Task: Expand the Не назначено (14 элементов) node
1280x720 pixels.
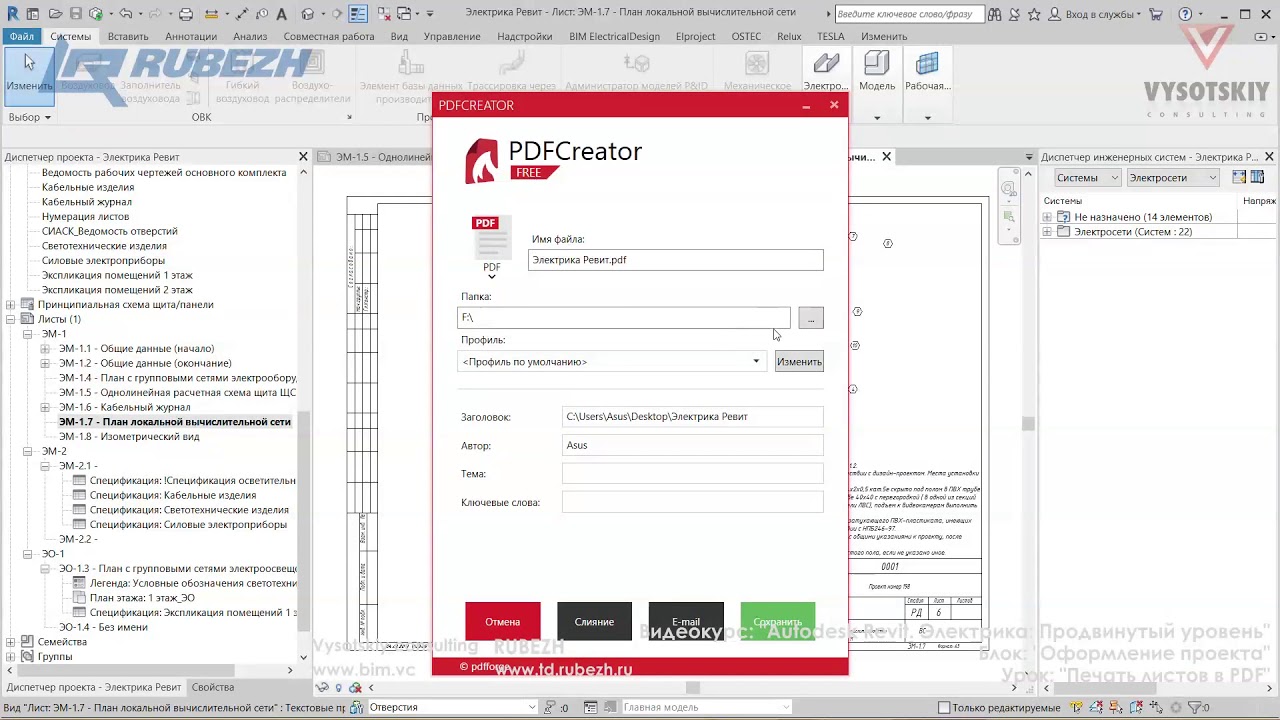Action: pyautogui.click(x=1048, y=217)
